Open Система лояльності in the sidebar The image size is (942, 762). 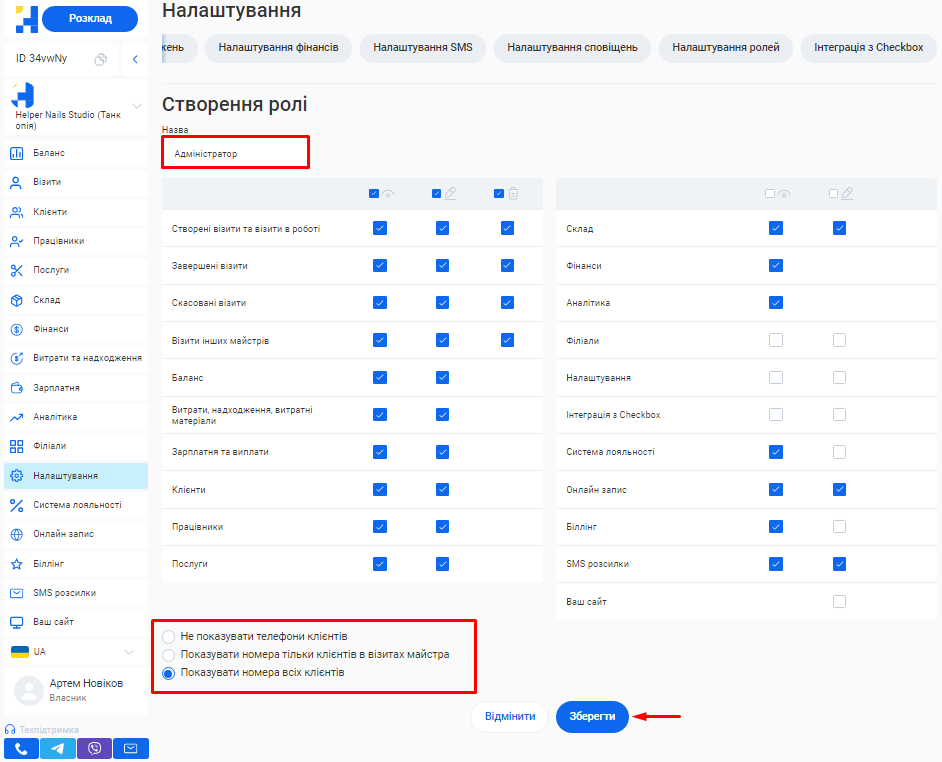(75, 505)
